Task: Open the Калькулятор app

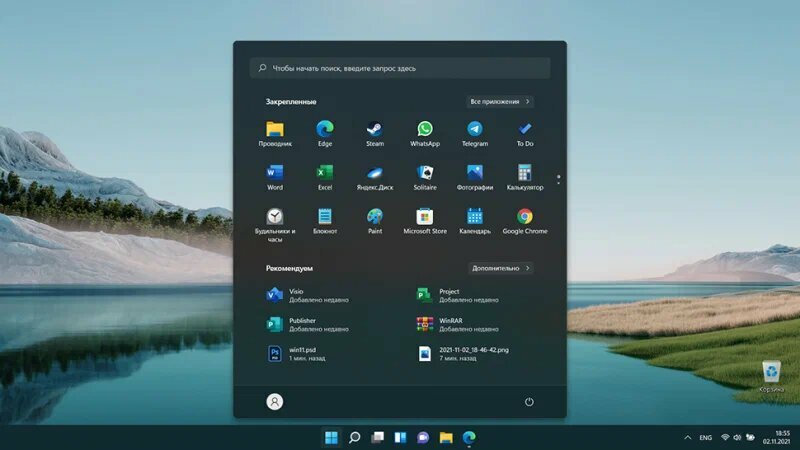Action: (524, 178)
